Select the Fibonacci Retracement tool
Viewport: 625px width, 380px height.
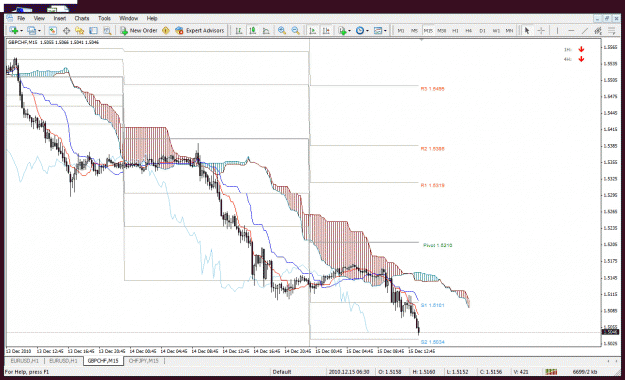pyautogui.click(x=611, y=31)
